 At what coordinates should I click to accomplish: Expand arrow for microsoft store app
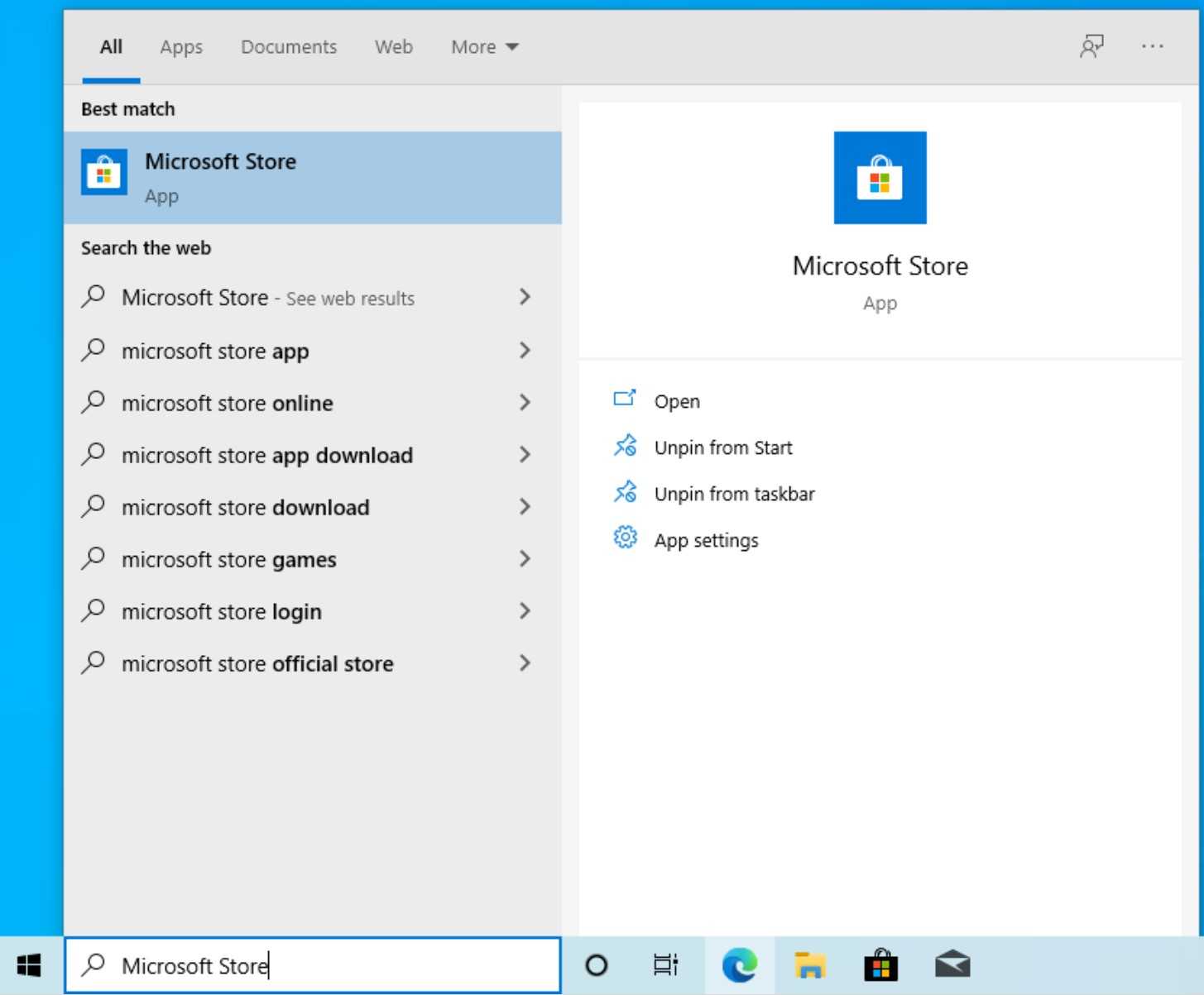(x=525, y=351)
